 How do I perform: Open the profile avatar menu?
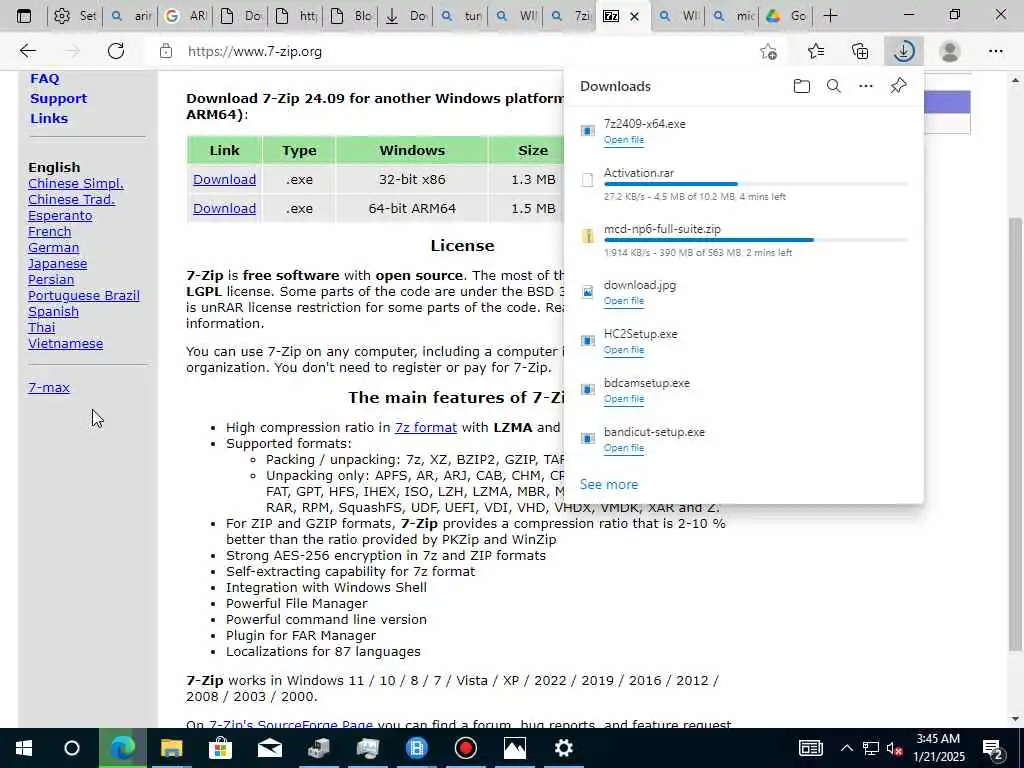click(949, 51)
